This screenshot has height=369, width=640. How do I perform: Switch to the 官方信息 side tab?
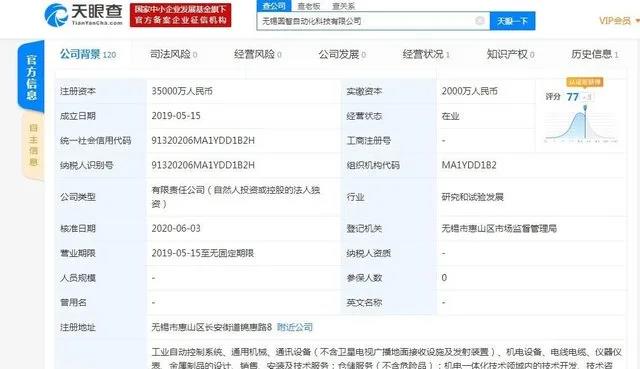[31, 77]
